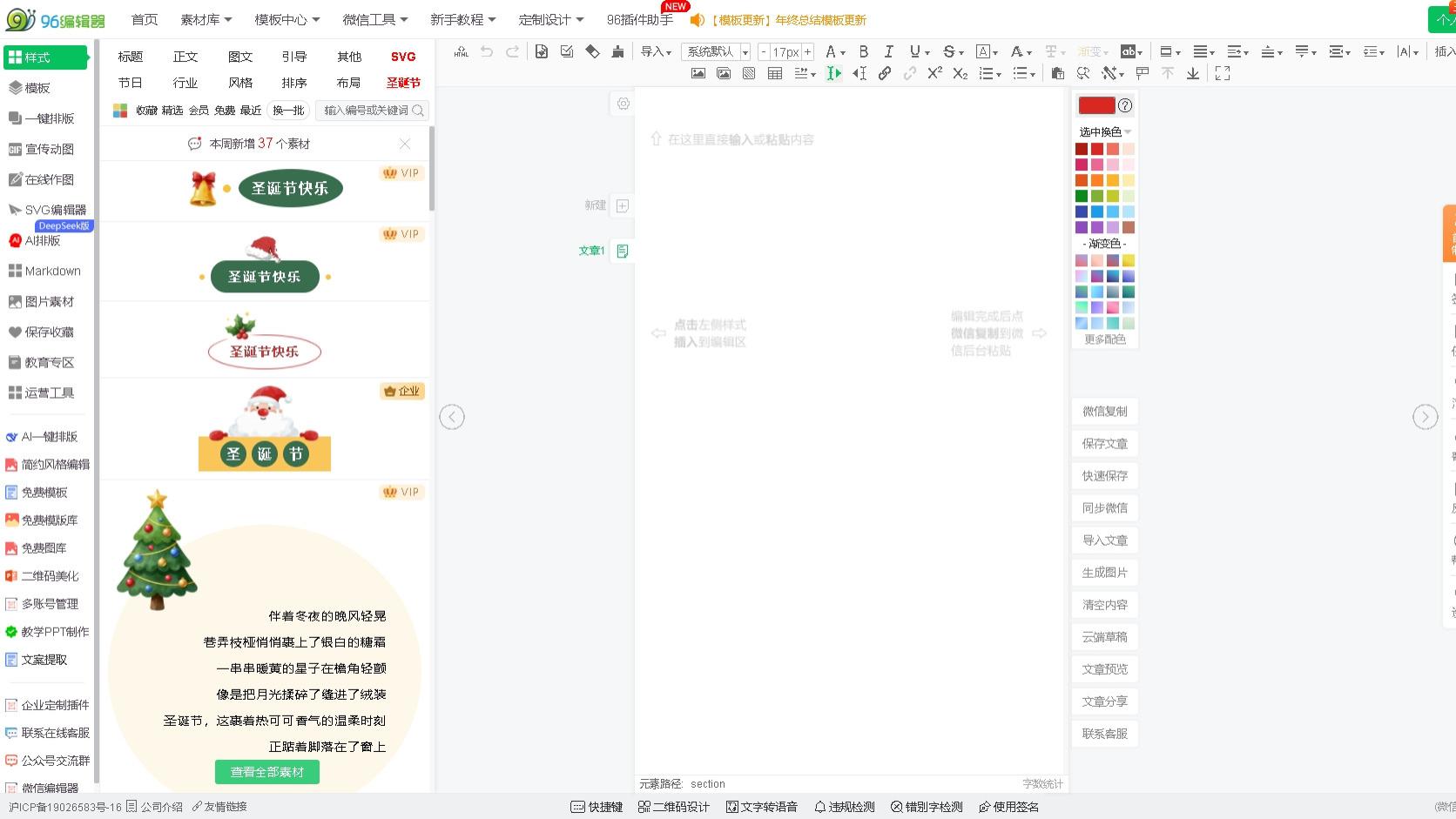1456x819 pixels.
Task: Insert an image from the toolbar
Action: coord(698,73)
